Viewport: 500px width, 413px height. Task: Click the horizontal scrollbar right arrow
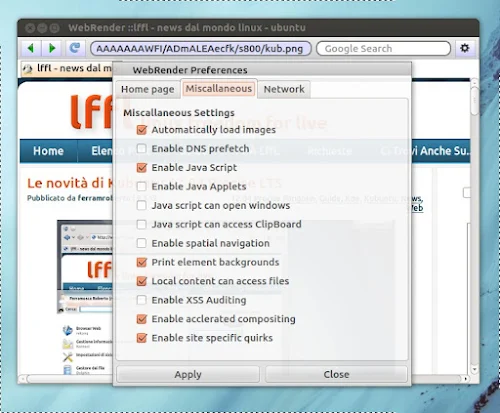click(x=466, y=379)
